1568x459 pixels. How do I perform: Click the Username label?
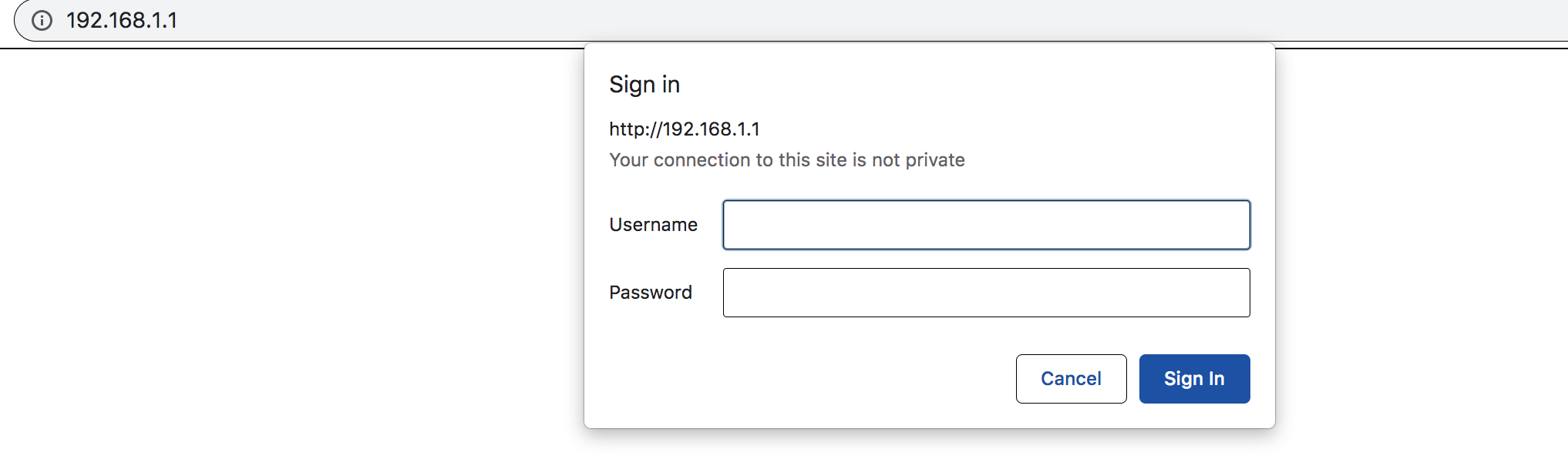point(653,225)
